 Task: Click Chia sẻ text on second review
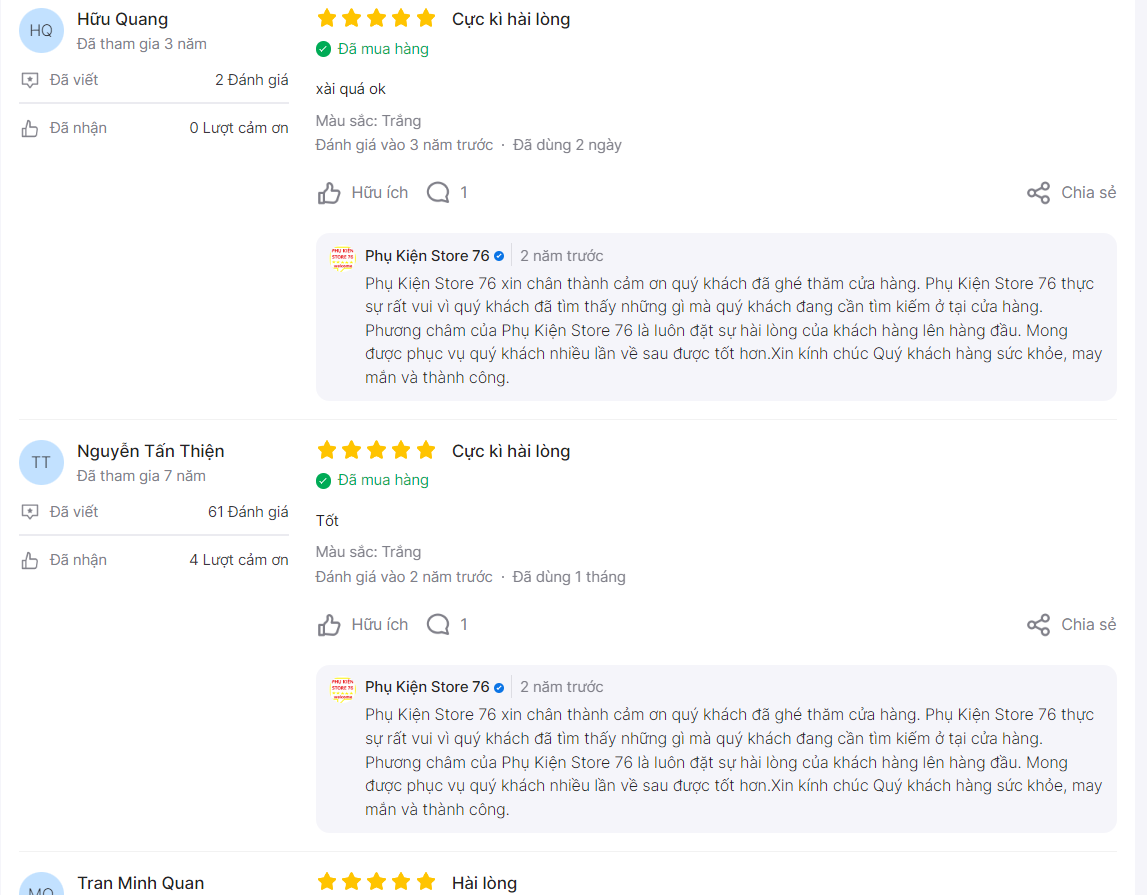point(1088,624)
